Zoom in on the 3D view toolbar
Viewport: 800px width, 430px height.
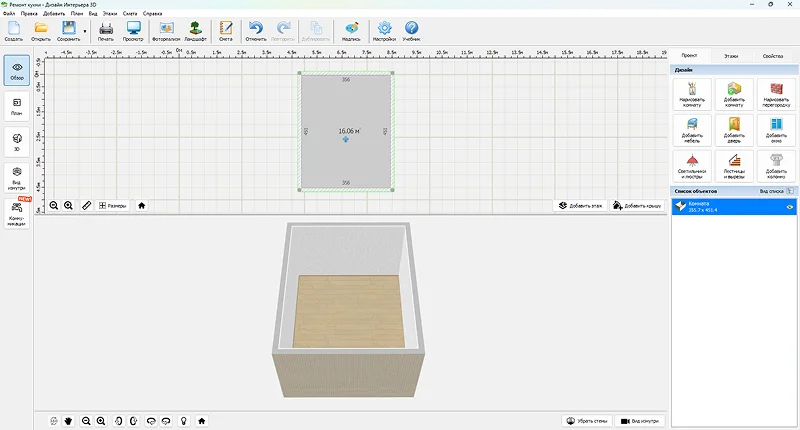tap(101, 421)
